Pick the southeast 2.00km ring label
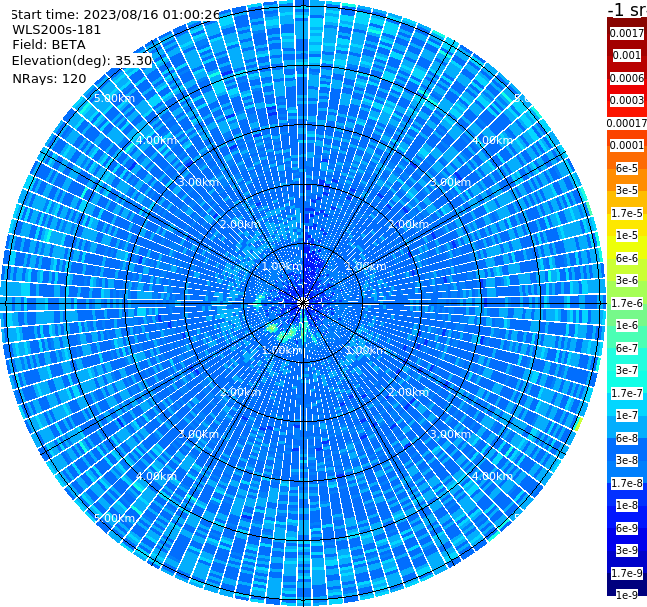The height and width of the screenshot is (607, 647). (x=409, y=392)
